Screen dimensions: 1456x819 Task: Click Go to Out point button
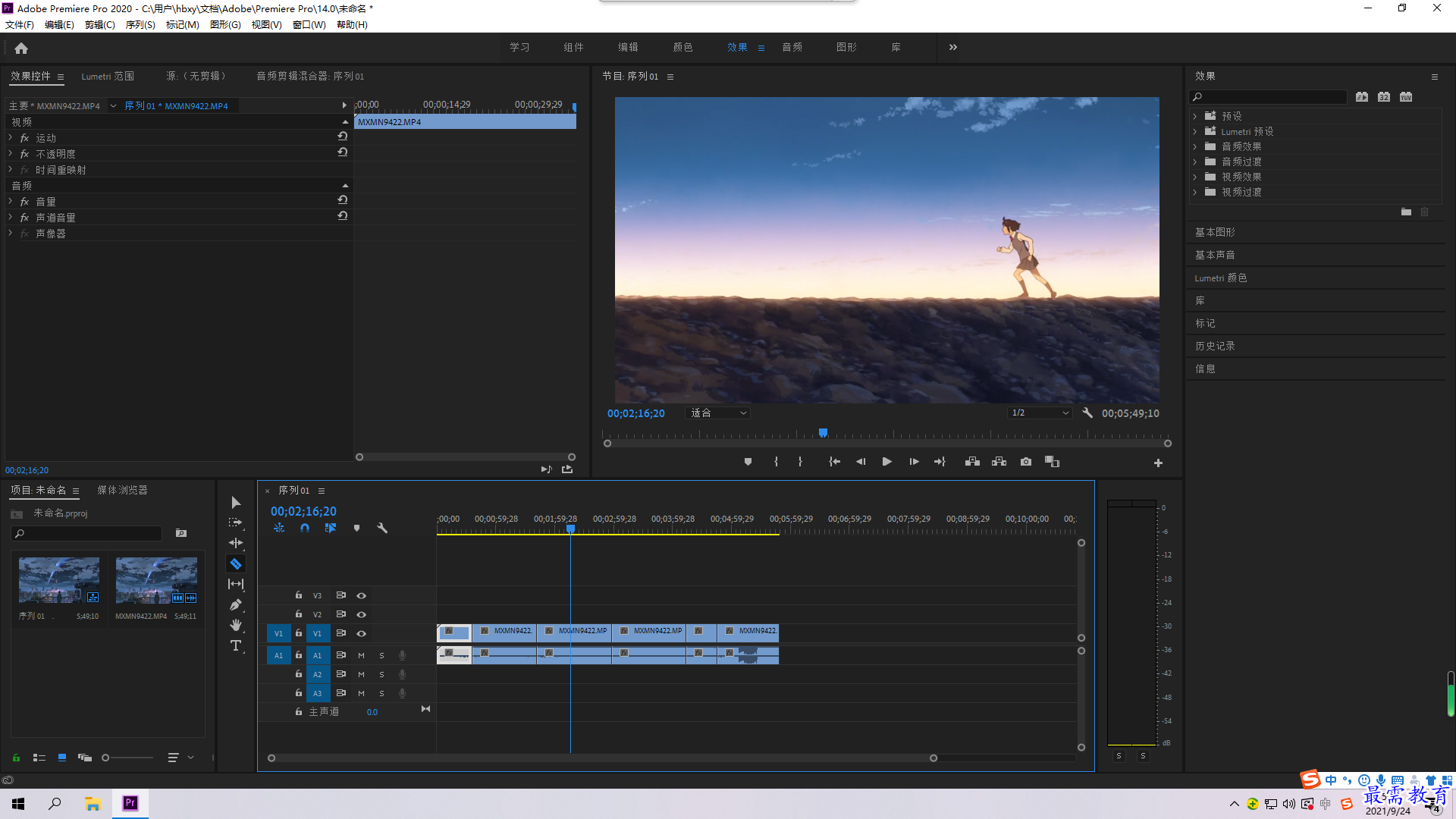[x=940, y=462]
